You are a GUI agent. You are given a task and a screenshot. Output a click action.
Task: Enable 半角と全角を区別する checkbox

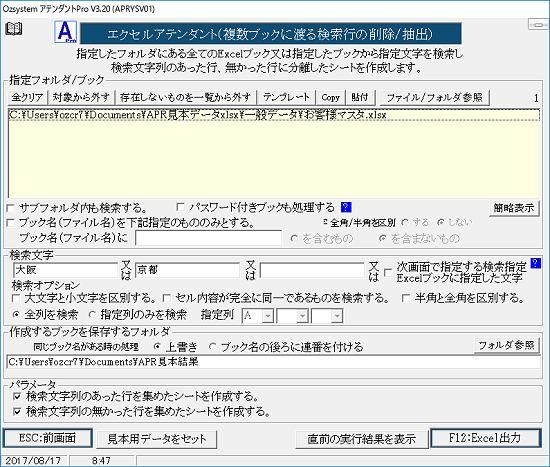click(x=406, y=299)
